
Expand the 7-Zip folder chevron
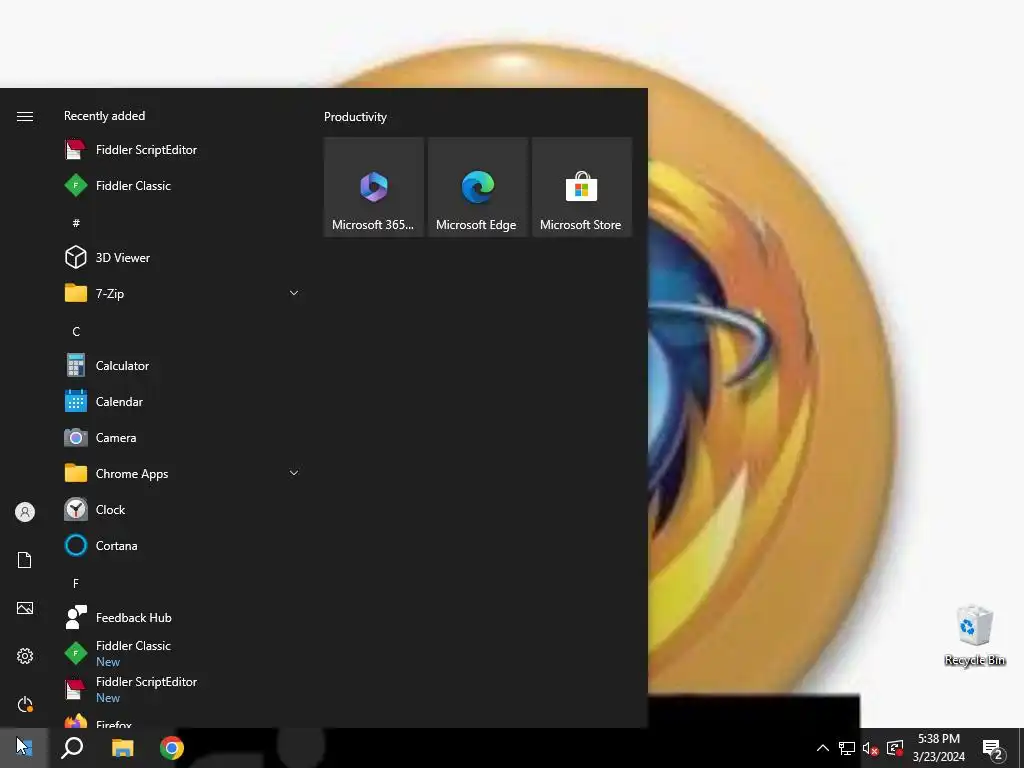pyautogui.click(x=294, y=293)
